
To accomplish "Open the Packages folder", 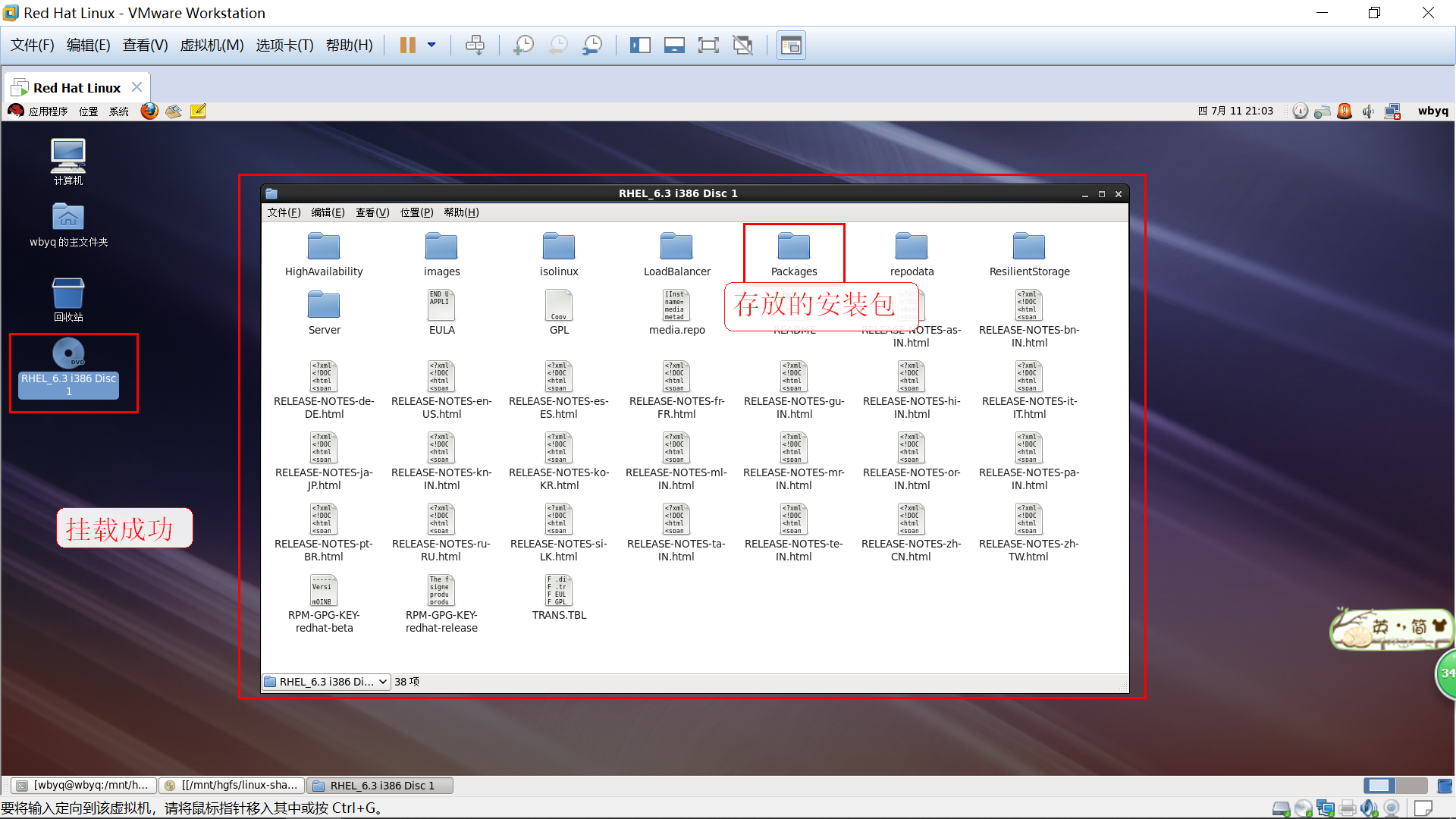I will click(793, 247).
